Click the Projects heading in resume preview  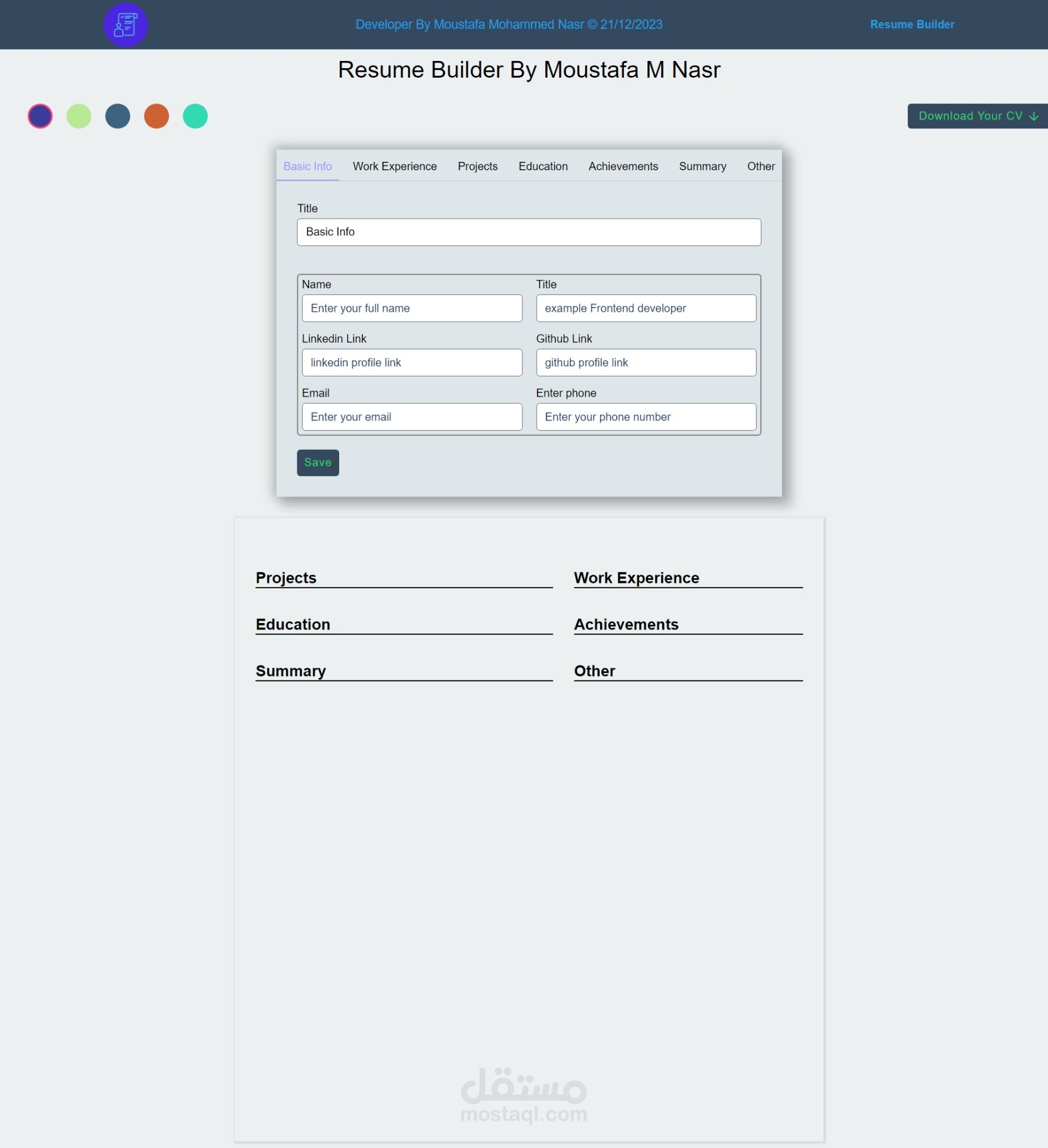click(286, 578)
